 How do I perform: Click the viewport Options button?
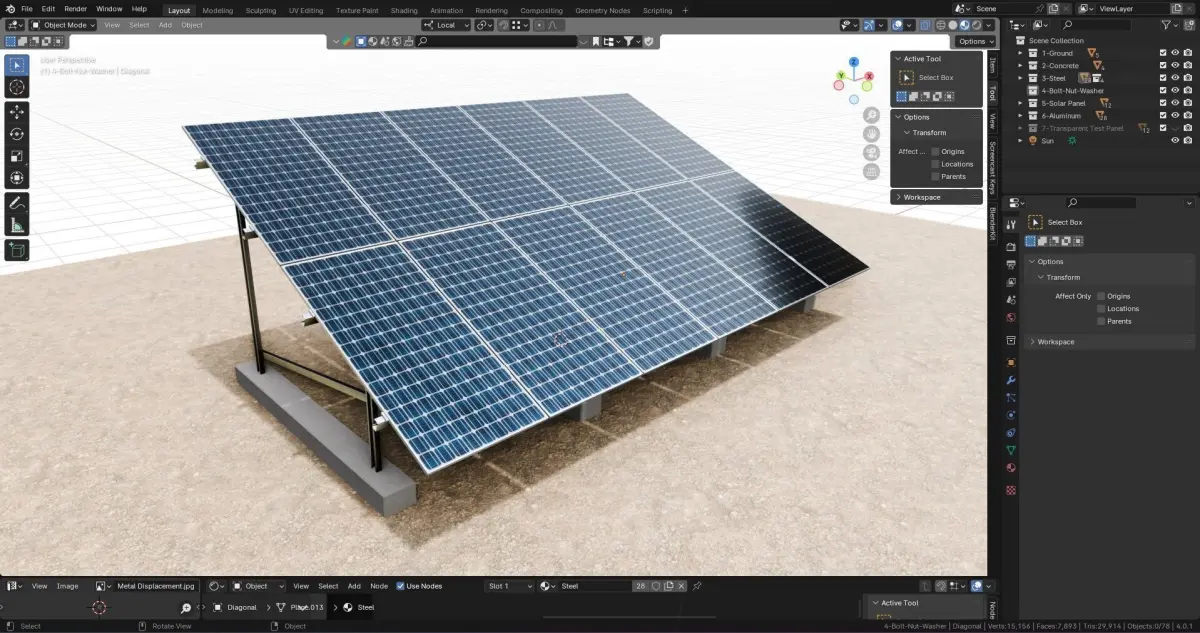tap(975, 42)
